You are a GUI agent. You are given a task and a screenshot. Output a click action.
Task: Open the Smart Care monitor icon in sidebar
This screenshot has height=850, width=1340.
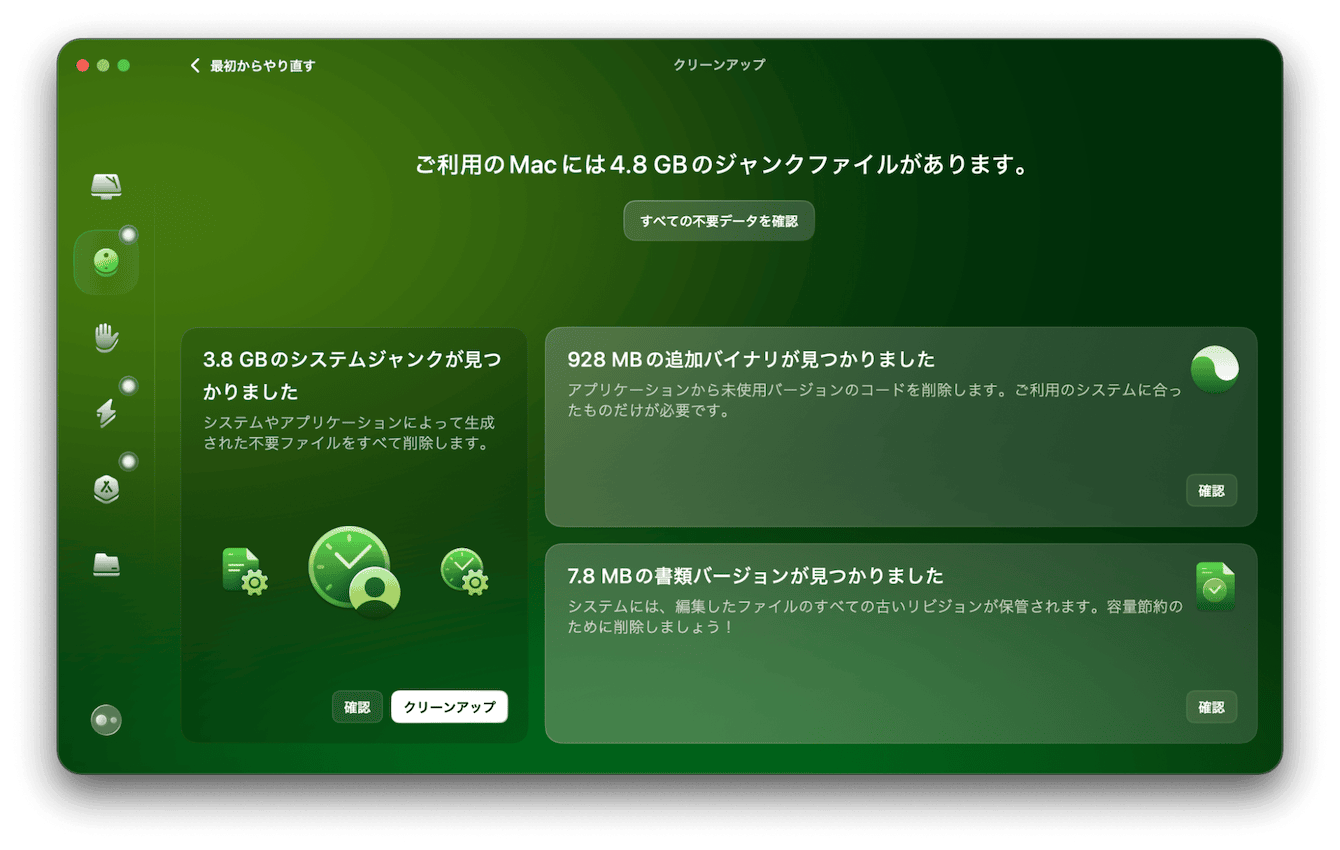coord(106,186)
